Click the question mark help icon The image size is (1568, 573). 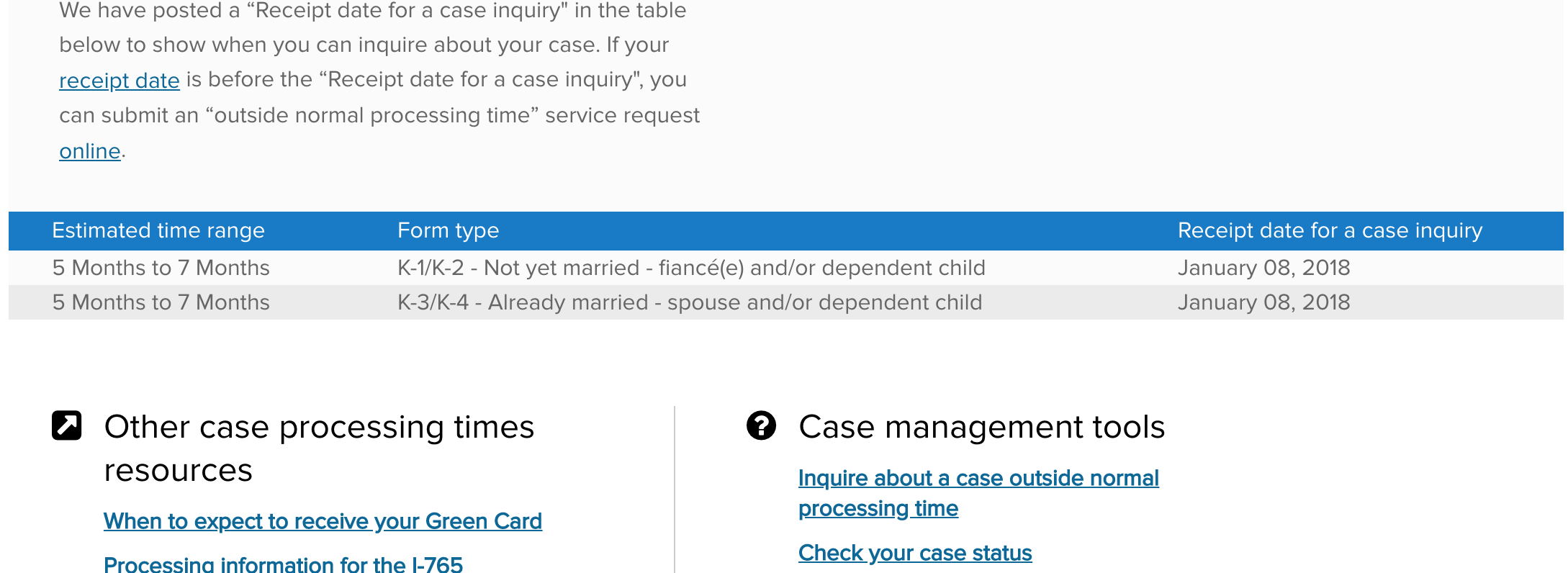(761, 425)
